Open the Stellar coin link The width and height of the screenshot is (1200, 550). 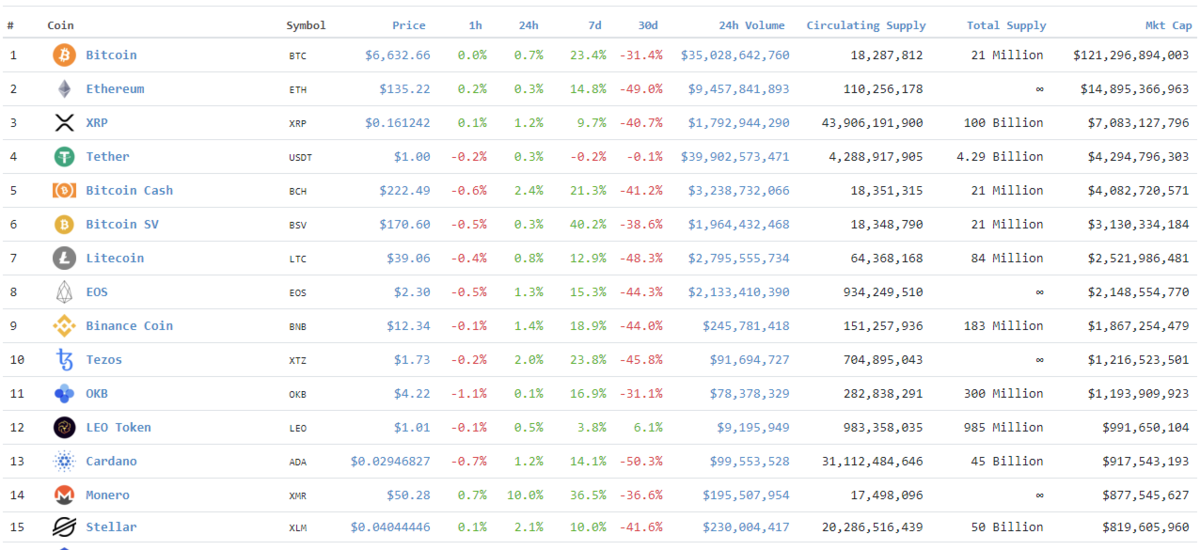point(111,527)
